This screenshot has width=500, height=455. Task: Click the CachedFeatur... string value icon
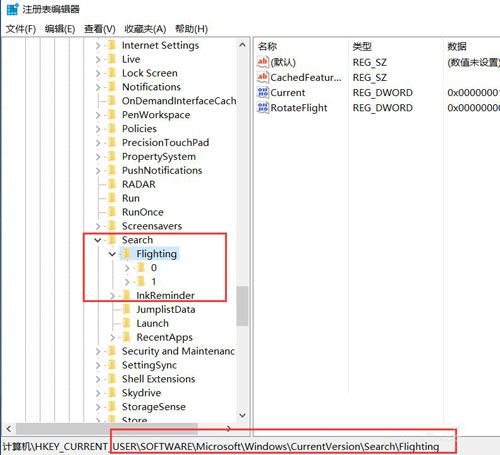263,77
